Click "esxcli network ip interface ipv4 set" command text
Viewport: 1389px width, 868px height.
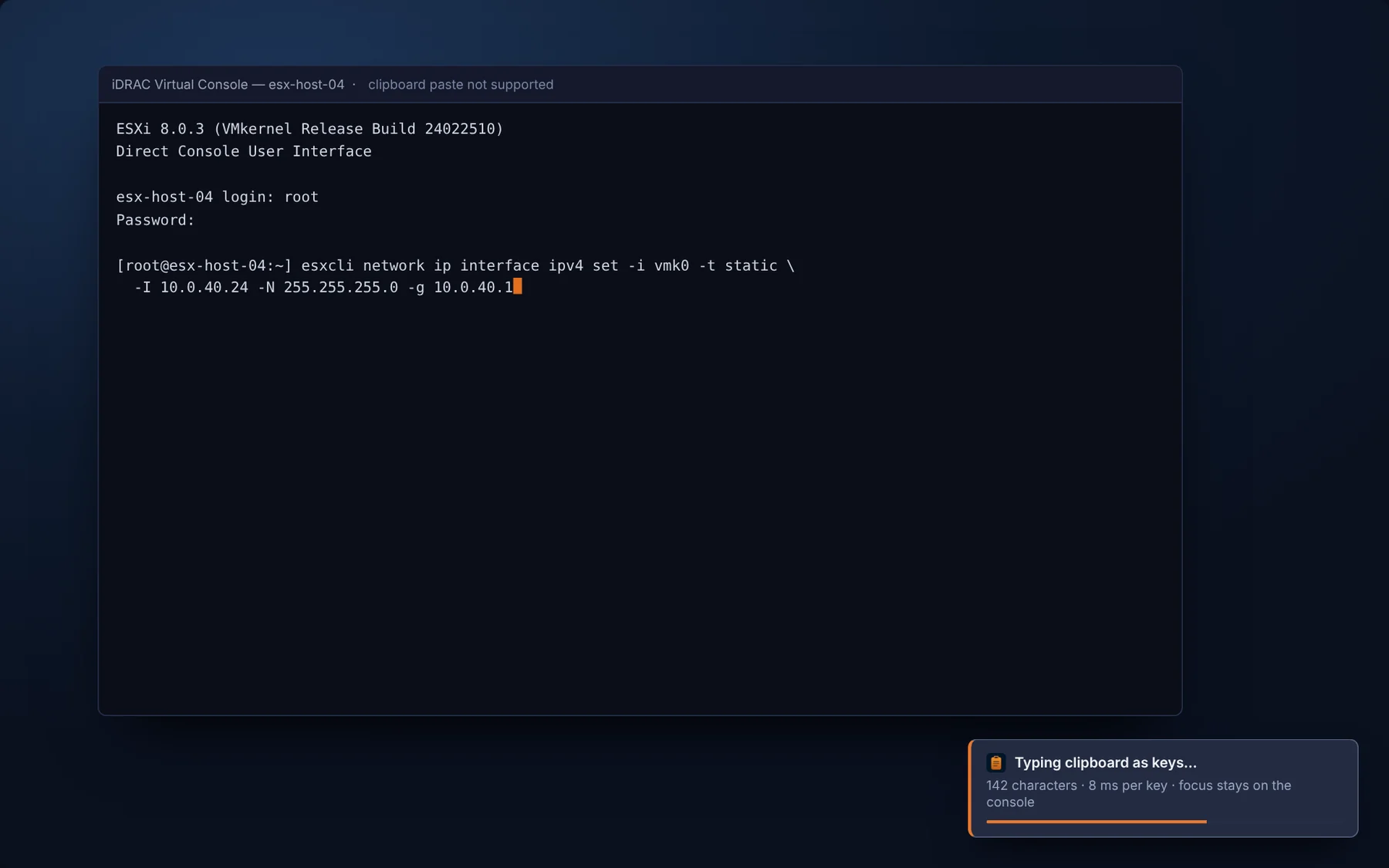[460, 265]
